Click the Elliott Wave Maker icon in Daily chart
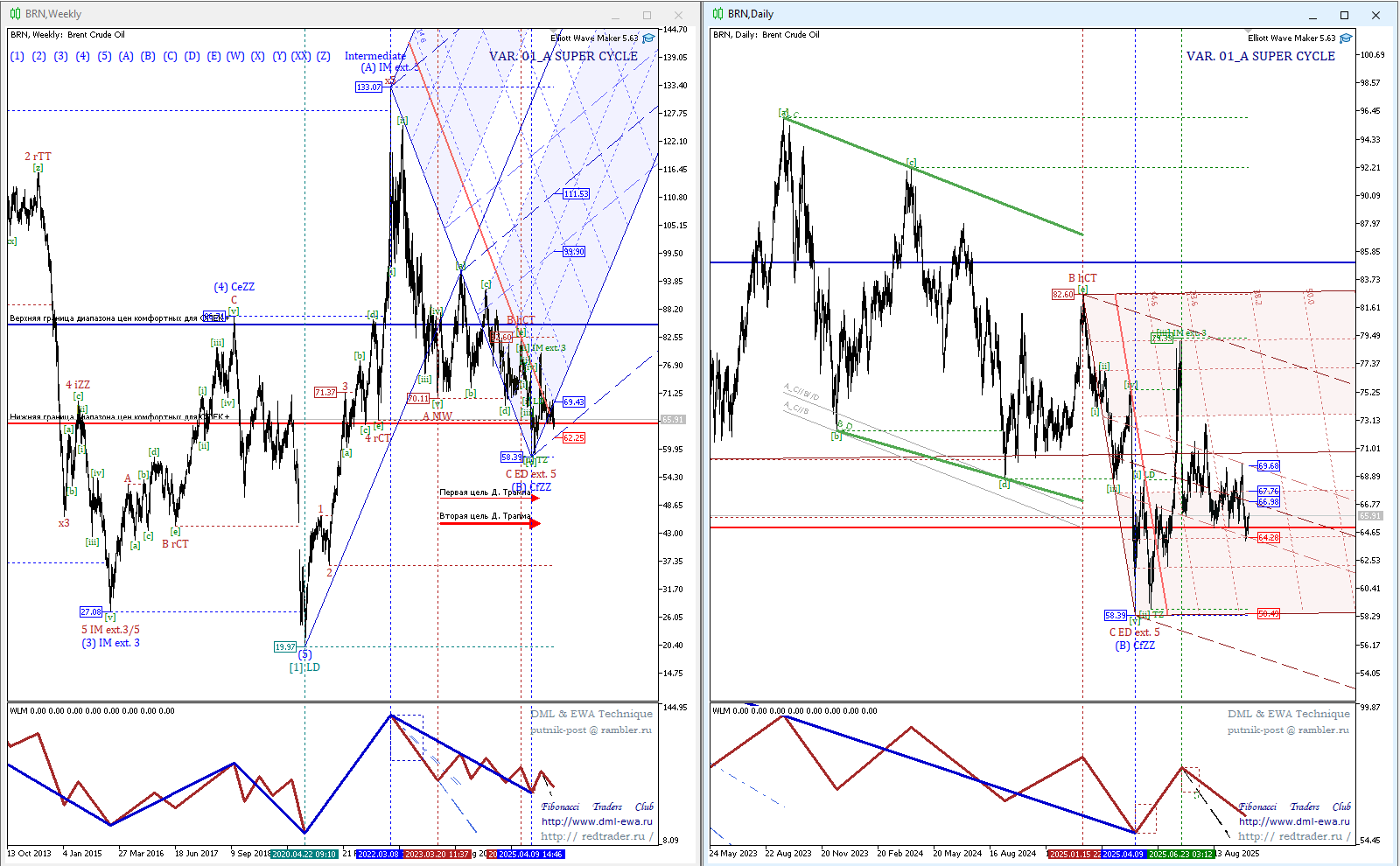Screen dimensions: 1400x866 coord(1346,38)
